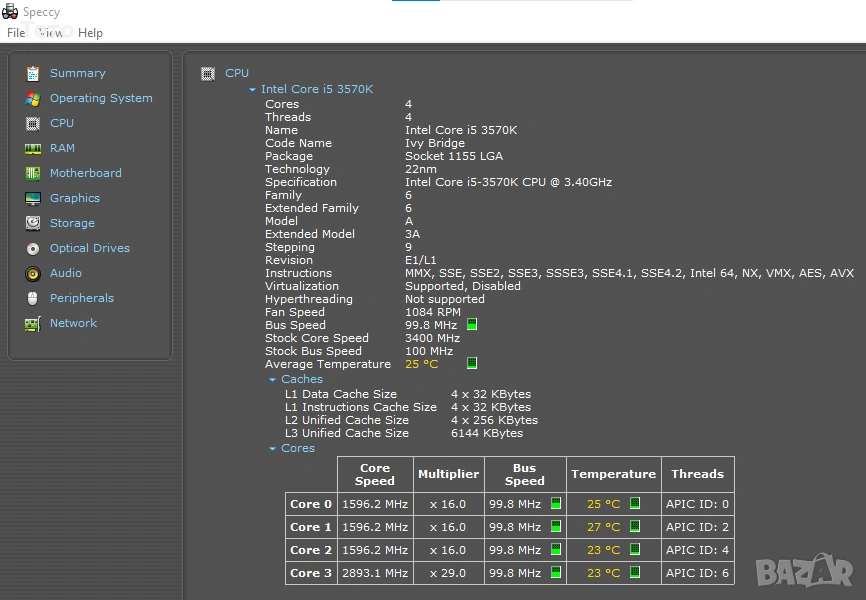Click the green indicator beside Average Temperature

click(472, 364)
